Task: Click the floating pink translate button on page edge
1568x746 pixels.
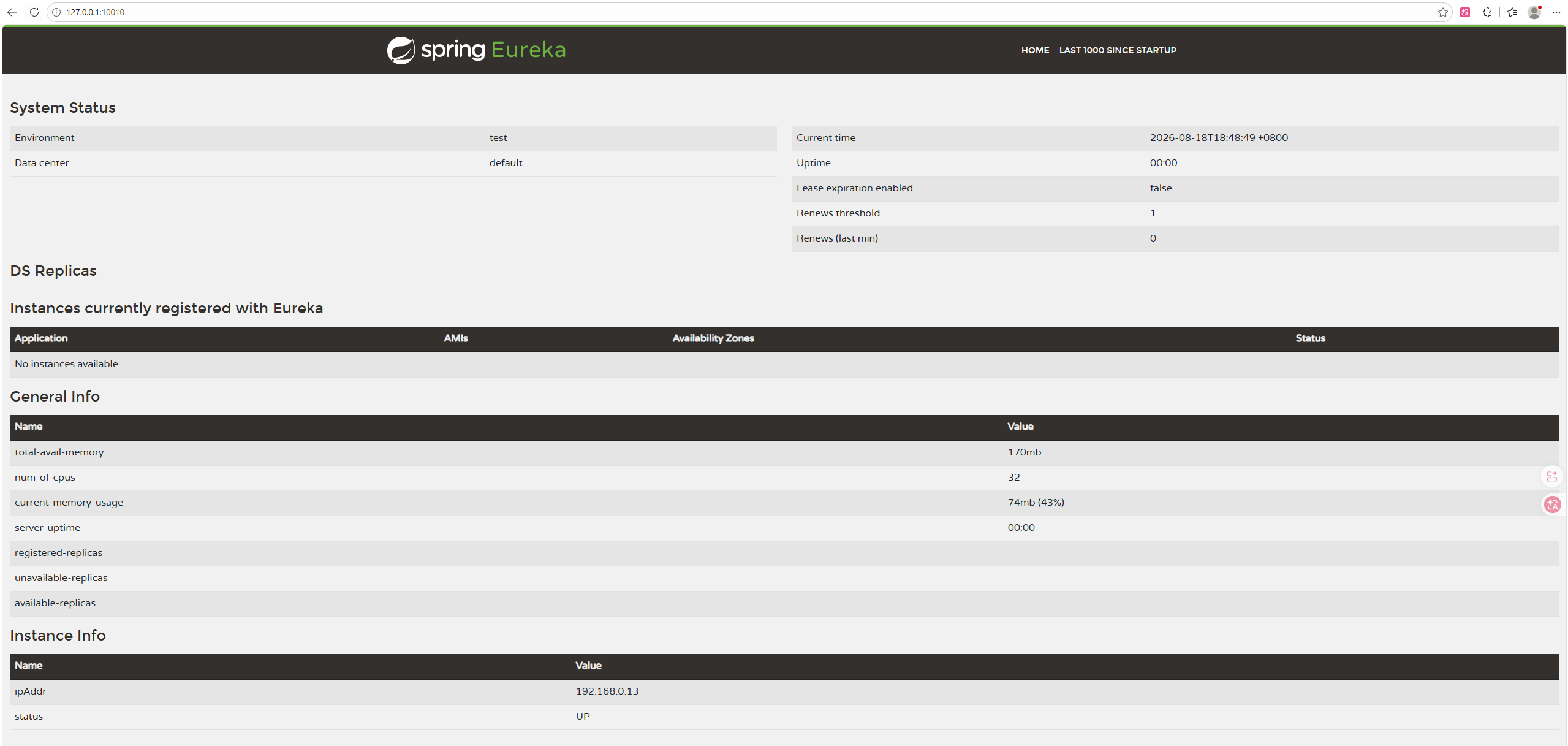Action: tap(1552, 504)
